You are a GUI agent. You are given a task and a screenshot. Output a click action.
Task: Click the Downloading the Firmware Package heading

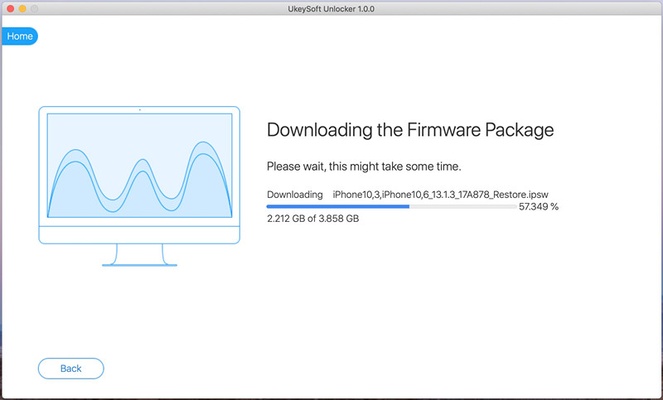click(410, 130)
